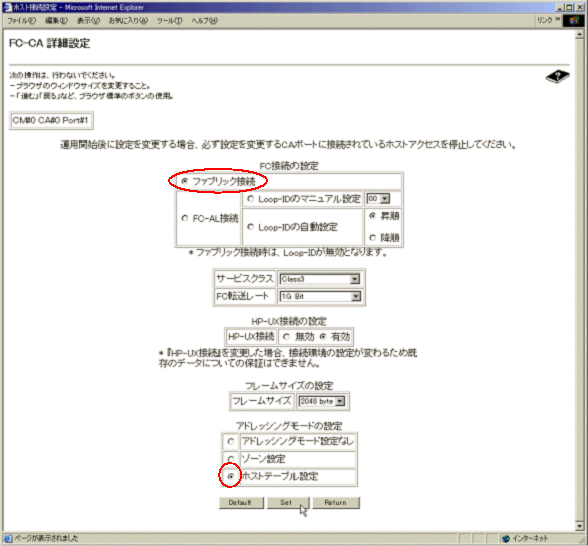This screenshot has width=588, height=546.
Task: Open 編集(E) menu
Action: [57, 21]
